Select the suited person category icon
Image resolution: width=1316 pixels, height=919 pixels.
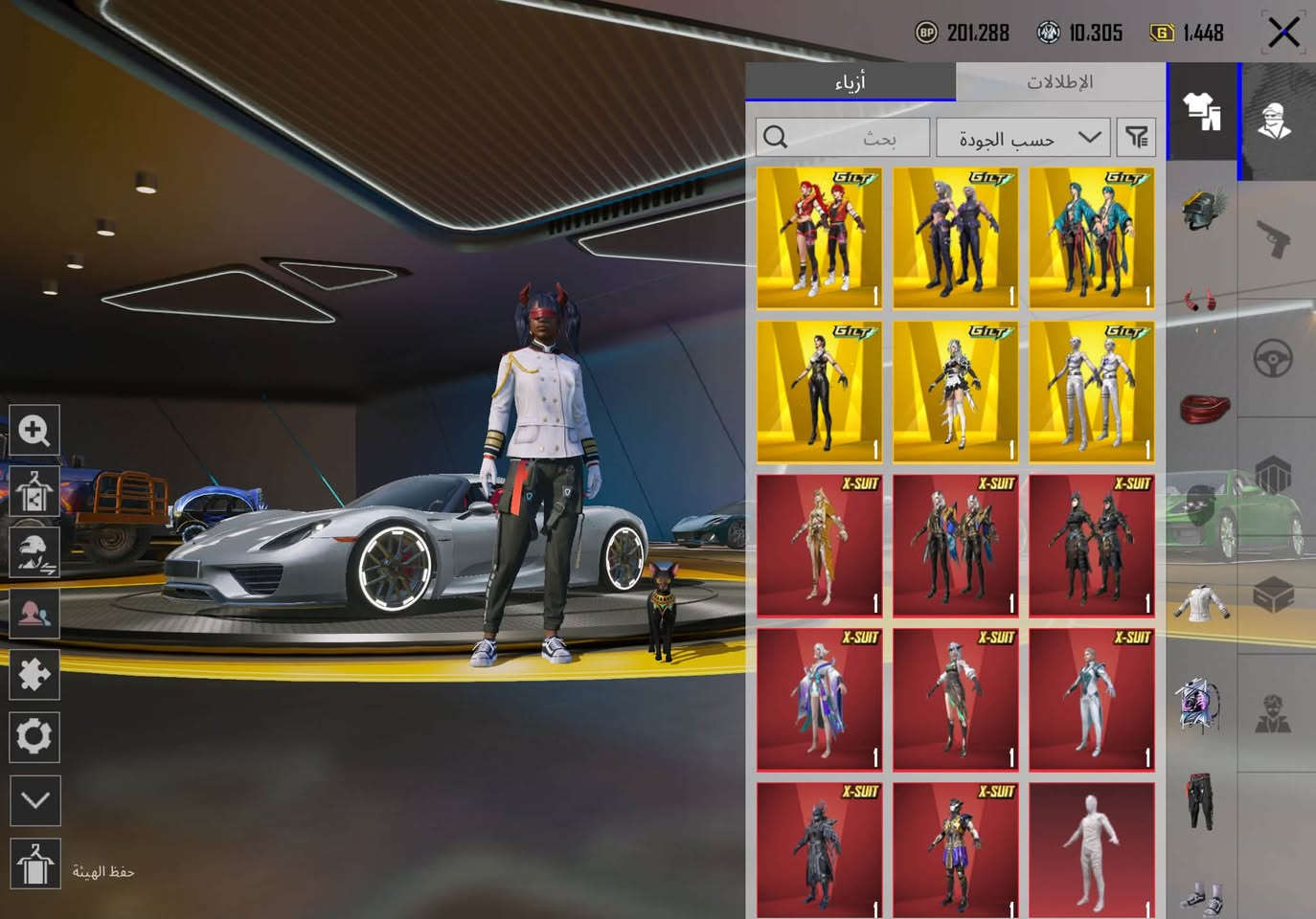(x=1275, y=714)
